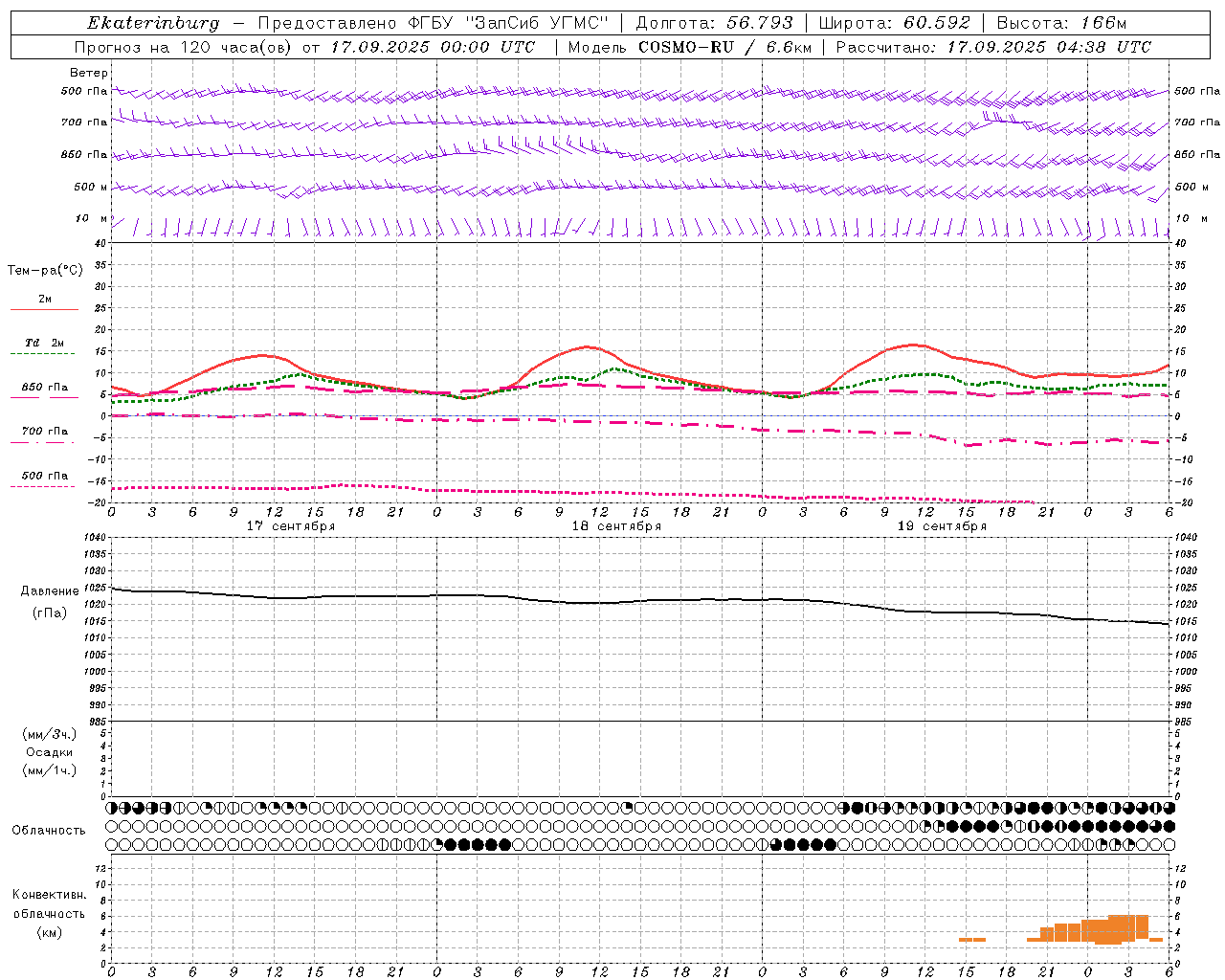The height and width of the screenshot is (980, 1225).
Task: Select the "Модель COSMO-RU / 6.6км" text
Action: (x=690, y=47)
